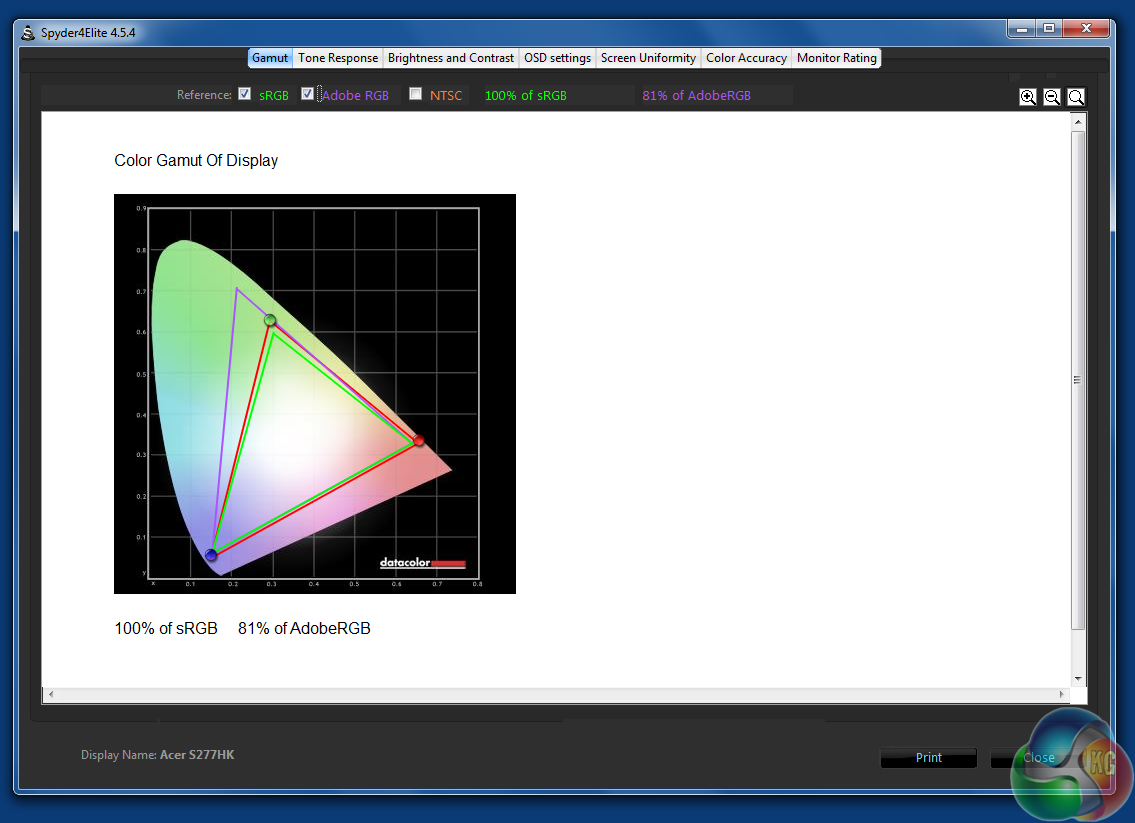Toggle the Adobe RGB reference checkbox
This screenshot has height=823, width=1135.
pyautogui.click(x=307, y=94)
